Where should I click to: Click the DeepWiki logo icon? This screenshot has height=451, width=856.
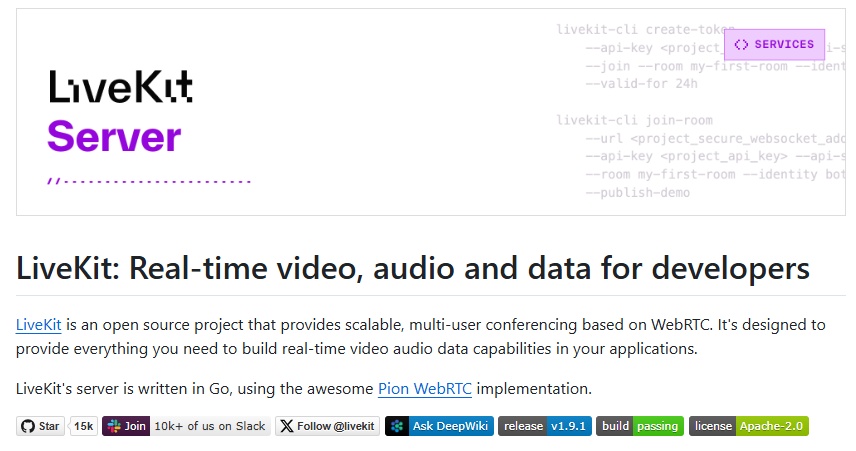[x=397, y=426]
